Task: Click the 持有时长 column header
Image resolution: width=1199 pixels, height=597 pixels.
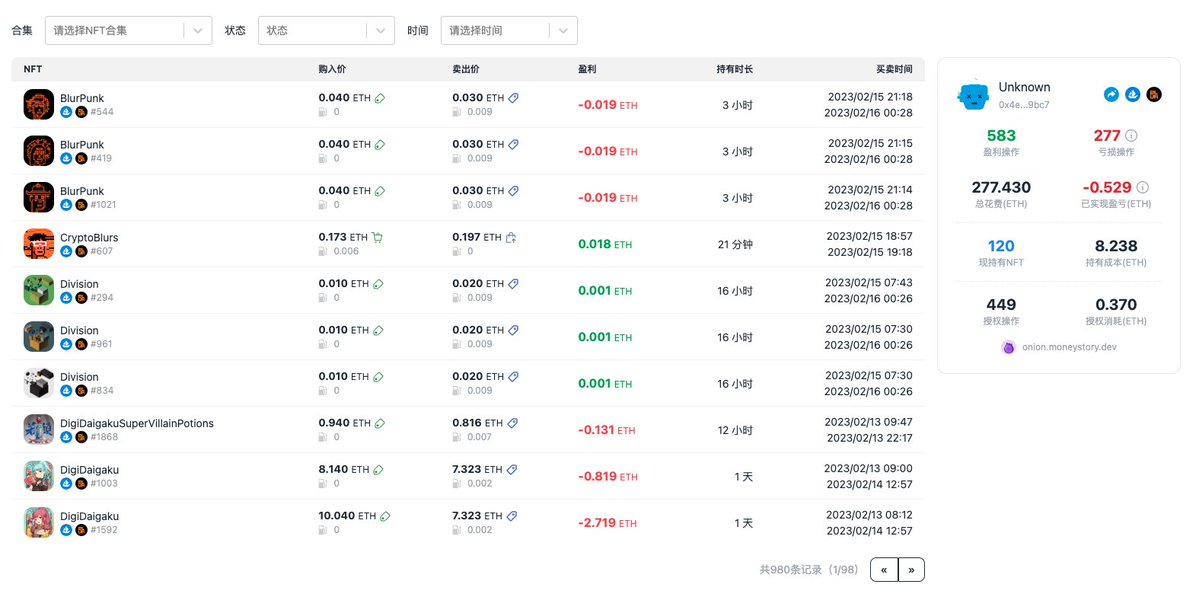Action: pyautogui.click(x=735, y=69)
